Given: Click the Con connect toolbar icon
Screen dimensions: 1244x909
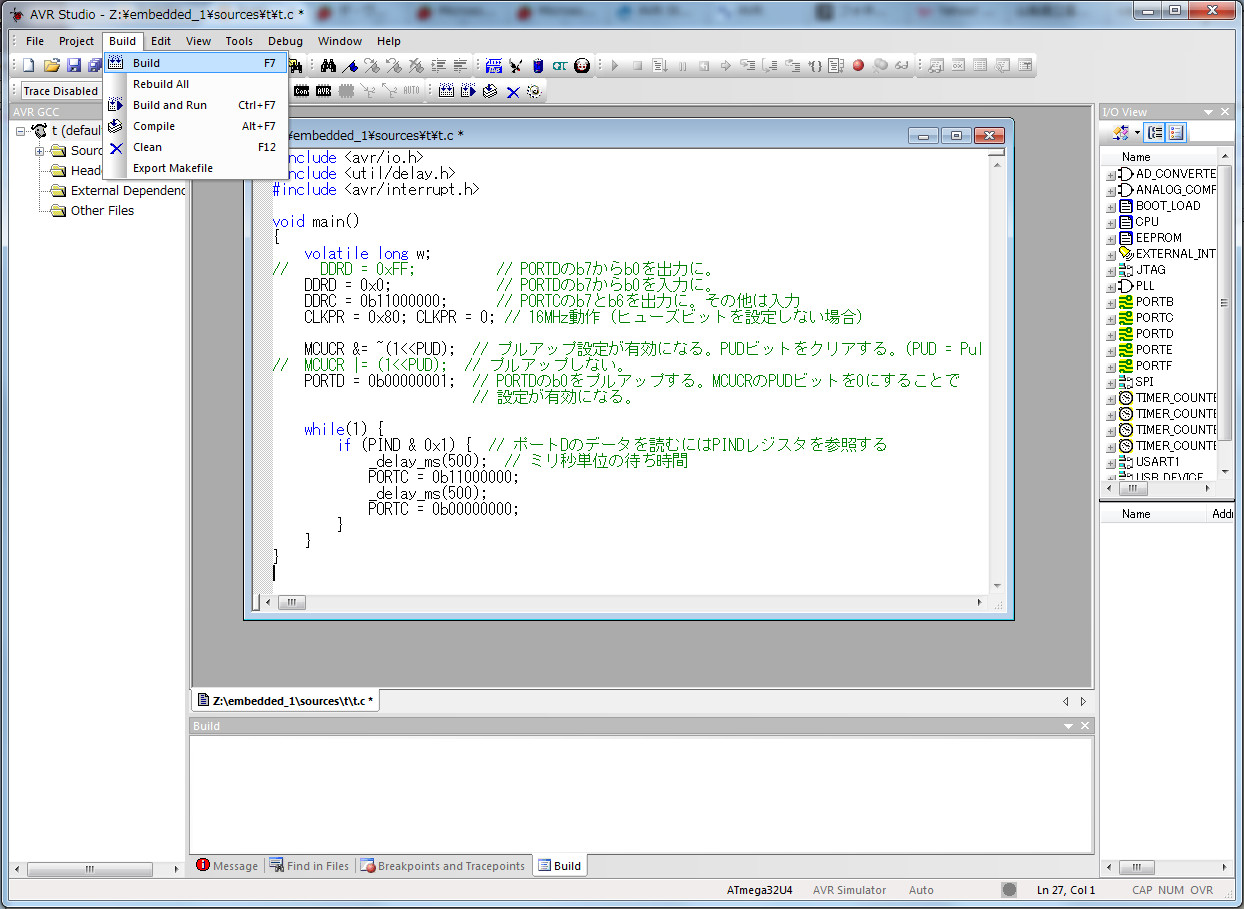Looking at the screenshot, I should coord(301,91).
